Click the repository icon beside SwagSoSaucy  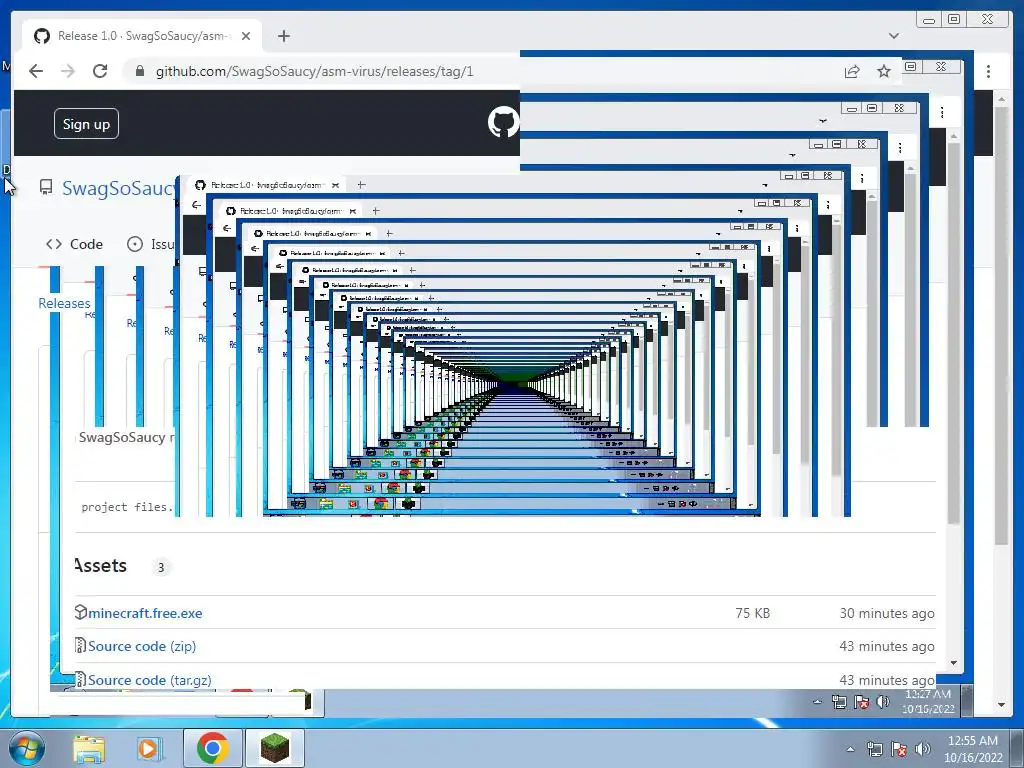pyautogui.click(x=46, y=188)
